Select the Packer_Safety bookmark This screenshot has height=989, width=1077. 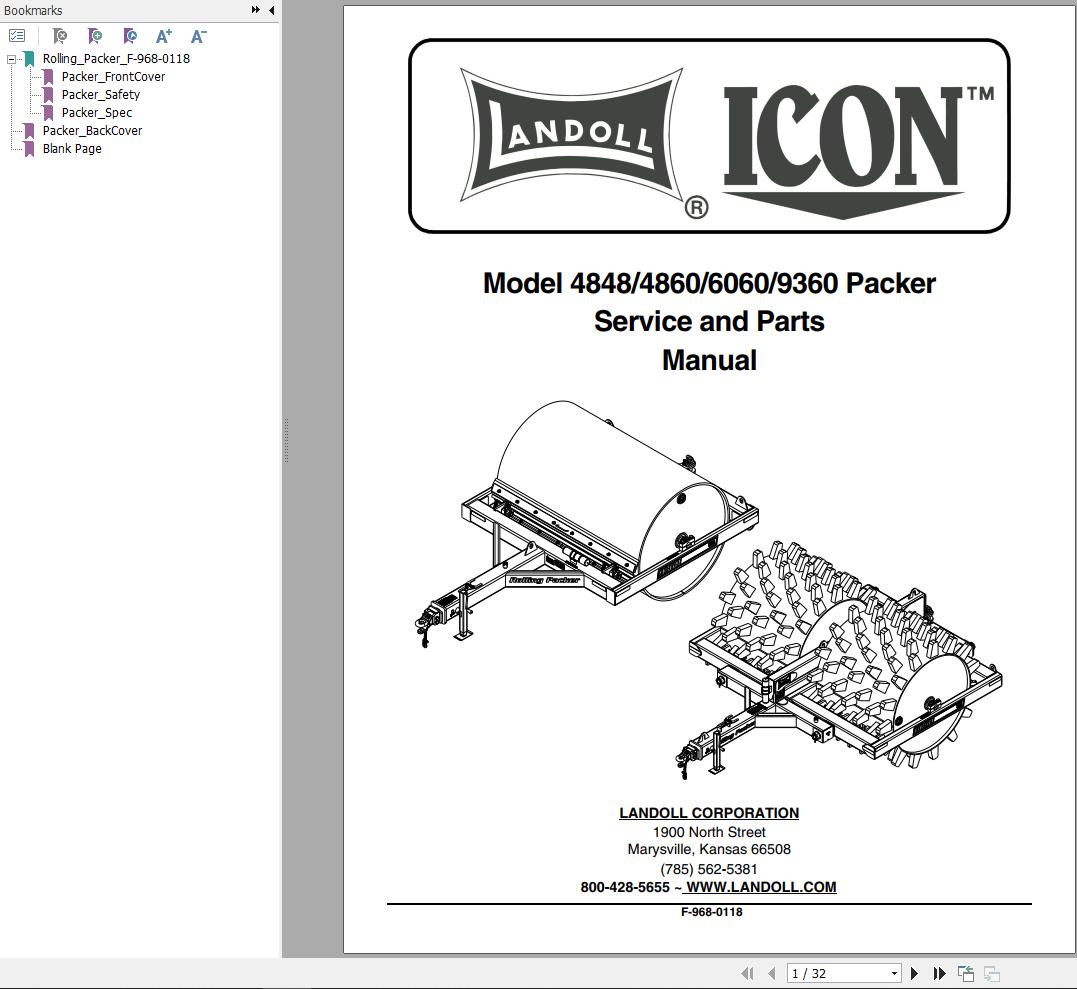tap(99, 94)
